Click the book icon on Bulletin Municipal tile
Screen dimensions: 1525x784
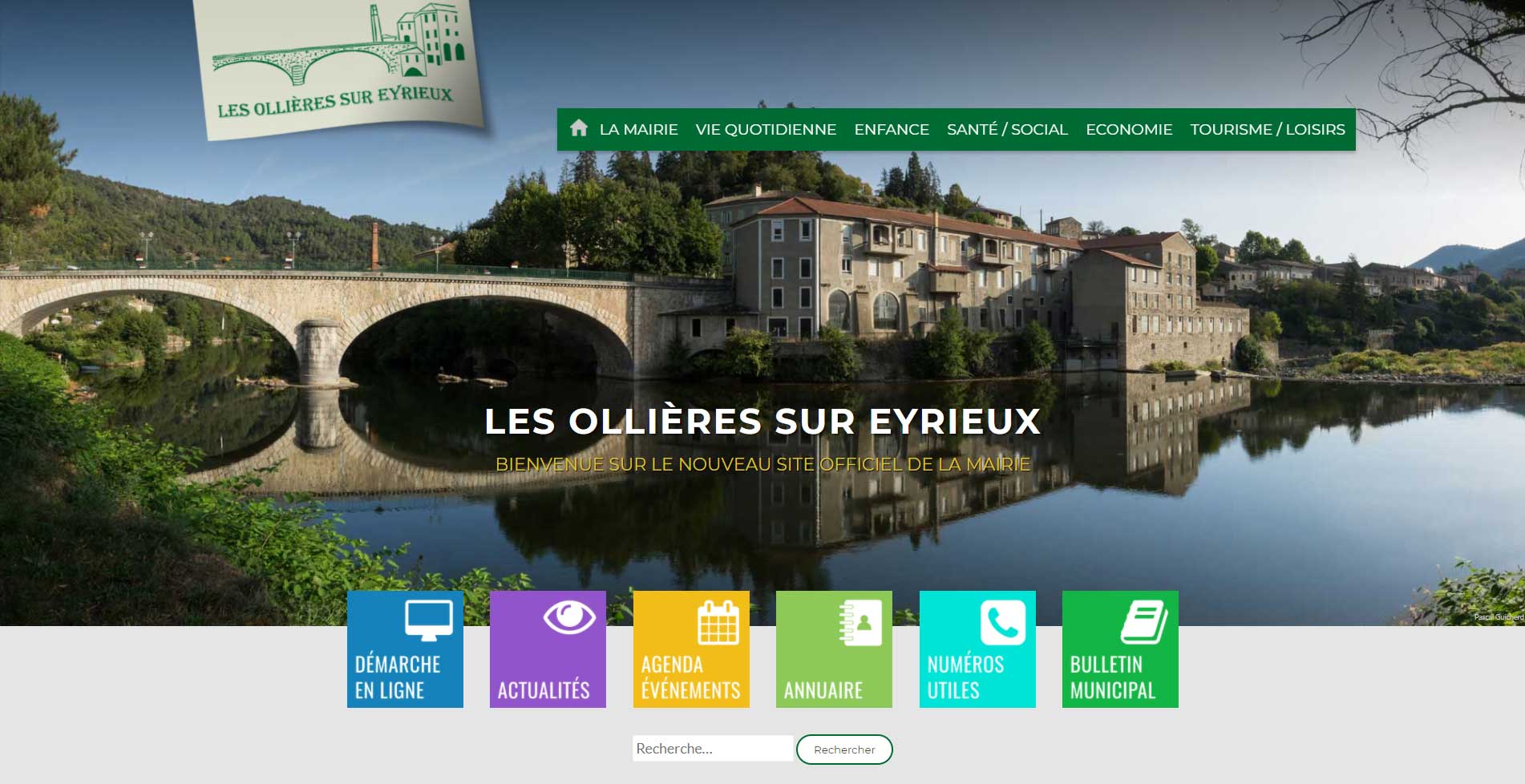1143,622
